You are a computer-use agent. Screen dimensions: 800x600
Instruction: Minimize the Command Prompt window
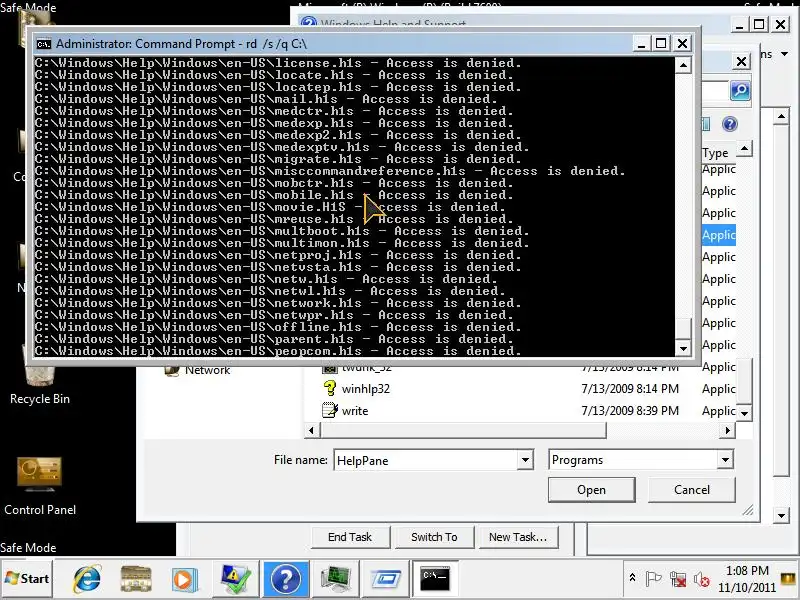pos(641,44)
